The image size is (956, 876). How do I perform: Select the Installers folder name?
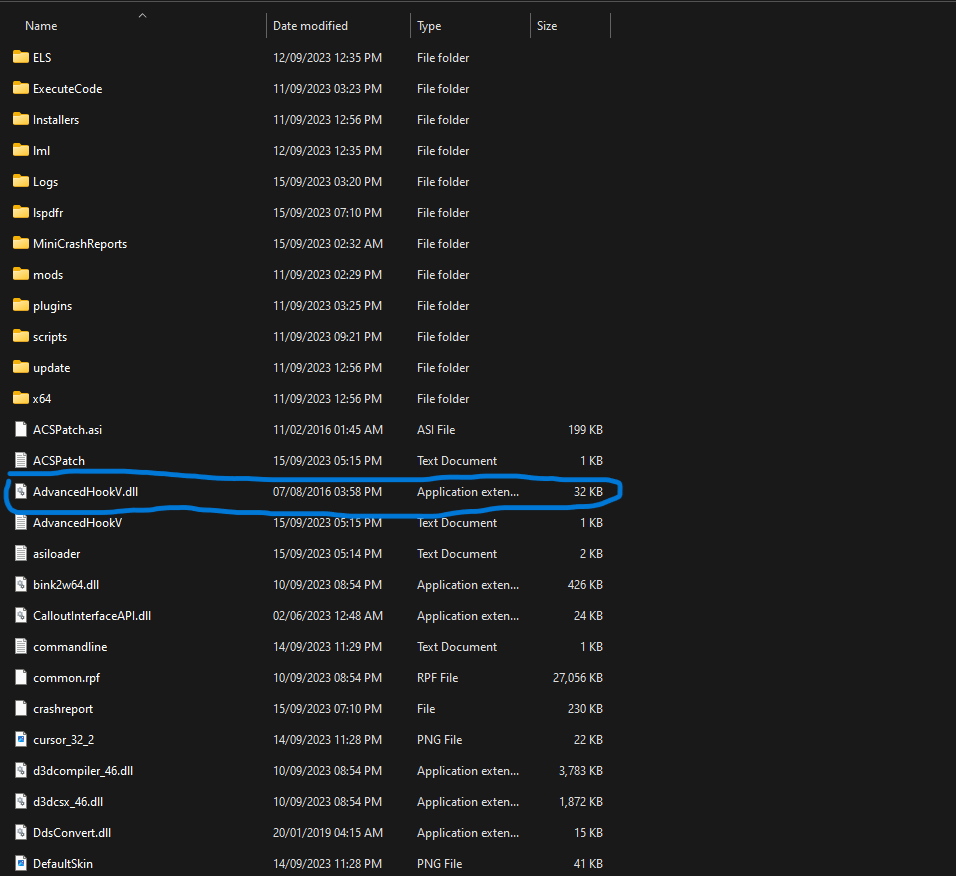tap(56, 119)
